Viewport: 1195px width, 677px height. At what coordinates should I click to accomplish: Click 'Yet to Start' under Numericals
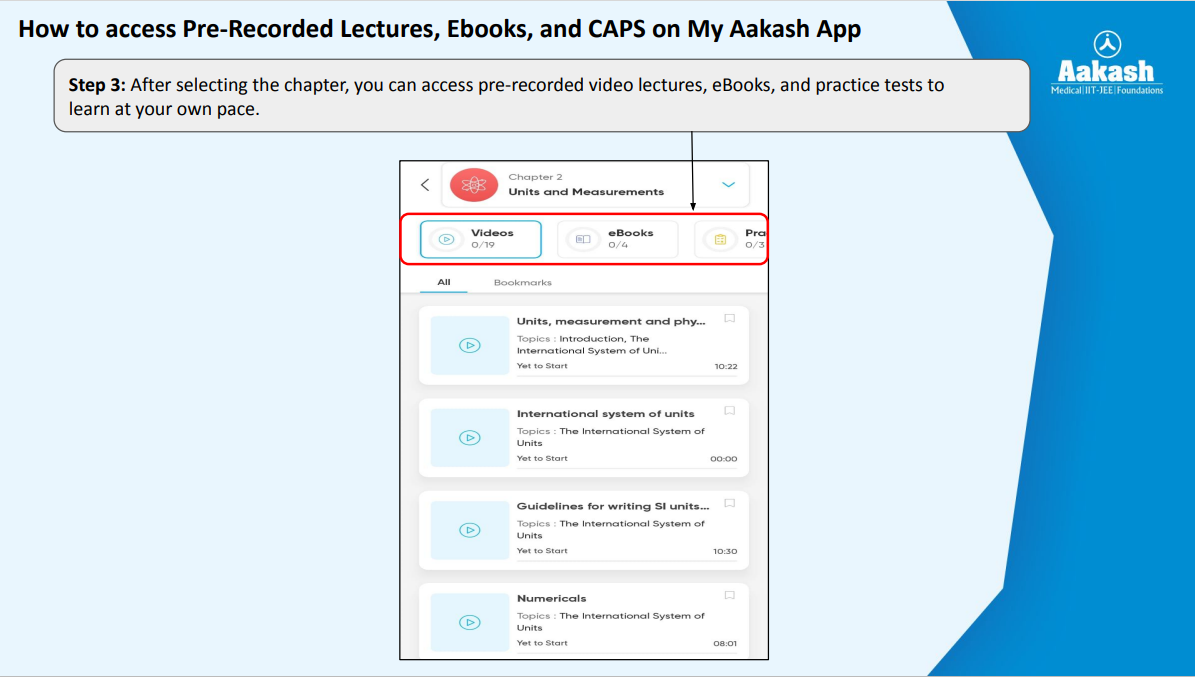click(542, 643)
